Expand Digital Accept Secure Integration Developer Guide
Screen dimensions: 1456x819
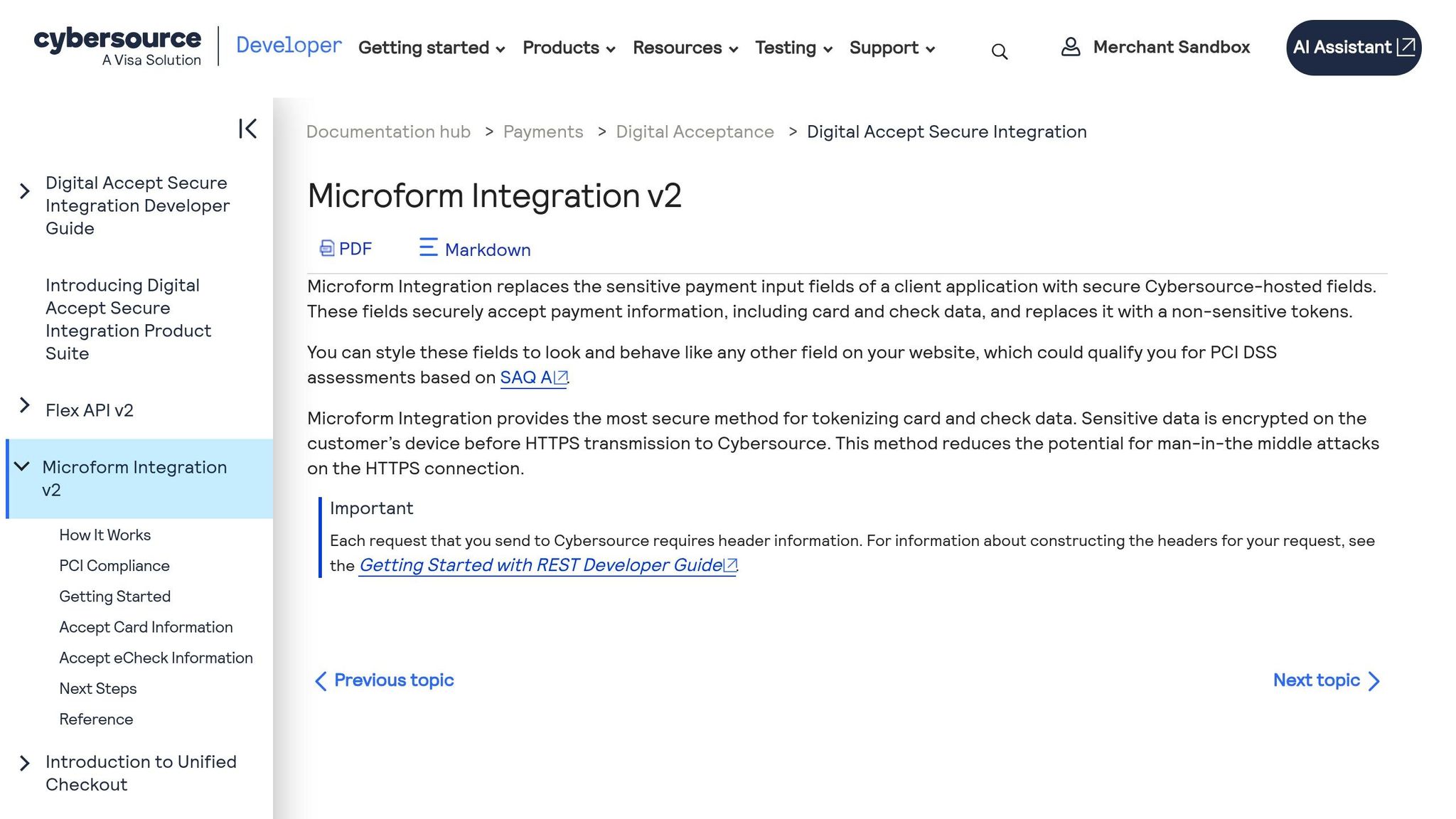25,191
